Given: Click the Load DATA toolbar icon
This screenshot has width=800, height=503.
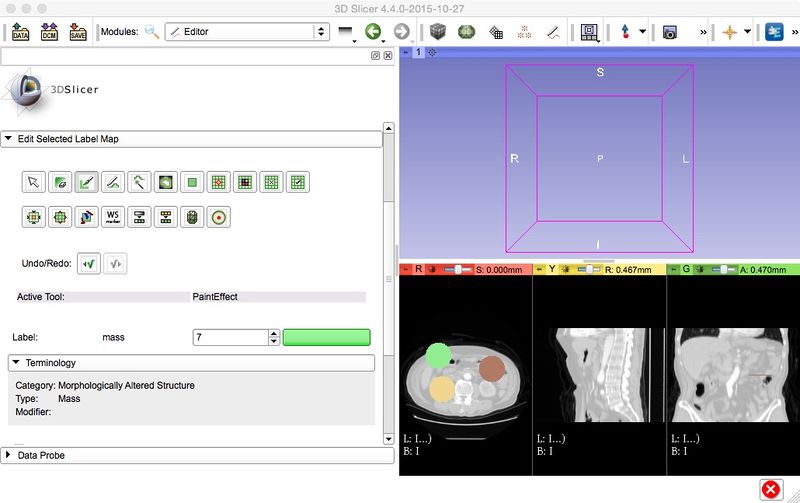Looking at the screenshot, I should pyautogui.click(x=20, y=32).
